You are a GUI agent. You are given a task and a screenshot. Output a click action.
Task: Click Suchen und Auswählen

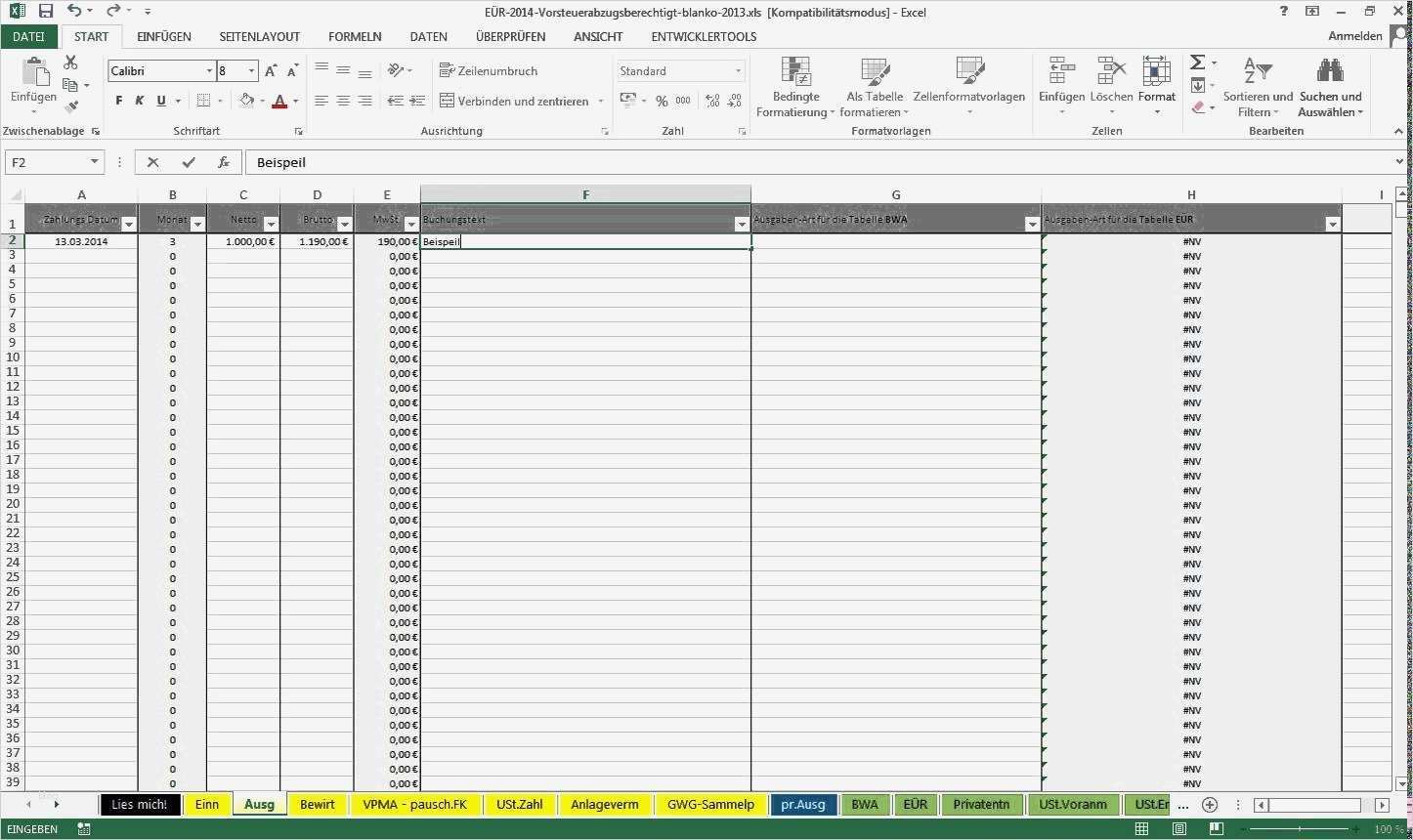pyautogui.click(x=1330, y=87)
